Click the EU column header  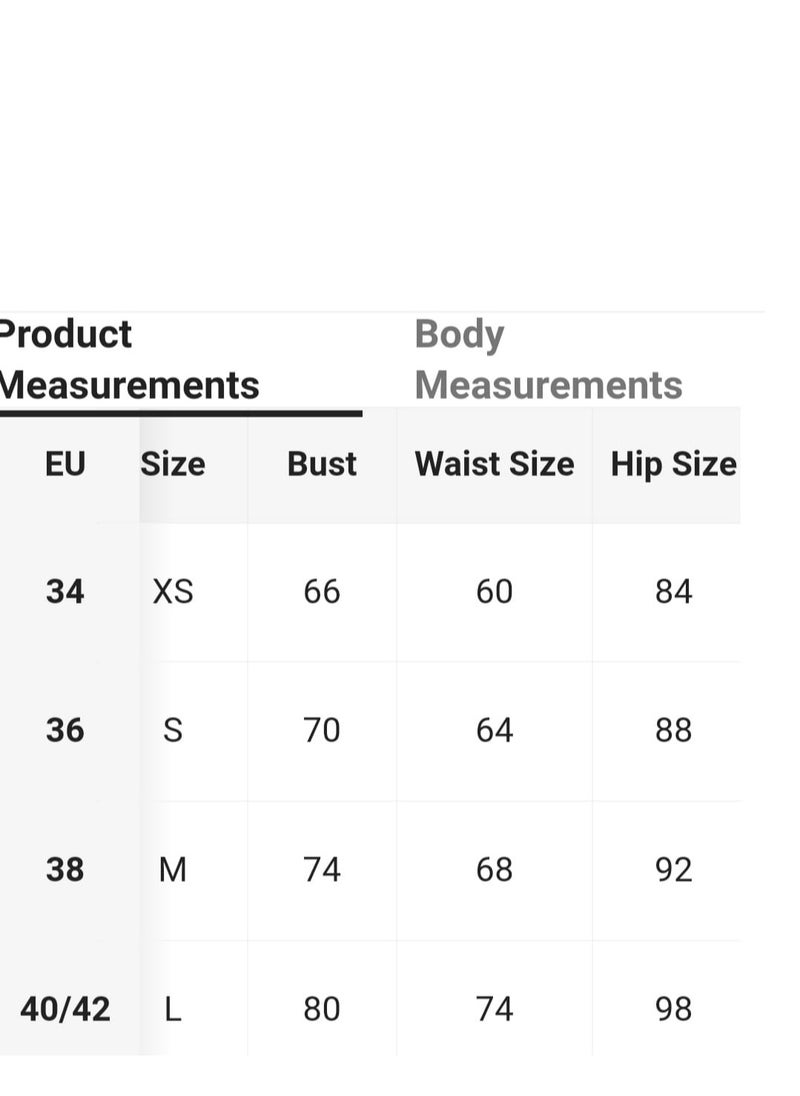click(65, 464)
